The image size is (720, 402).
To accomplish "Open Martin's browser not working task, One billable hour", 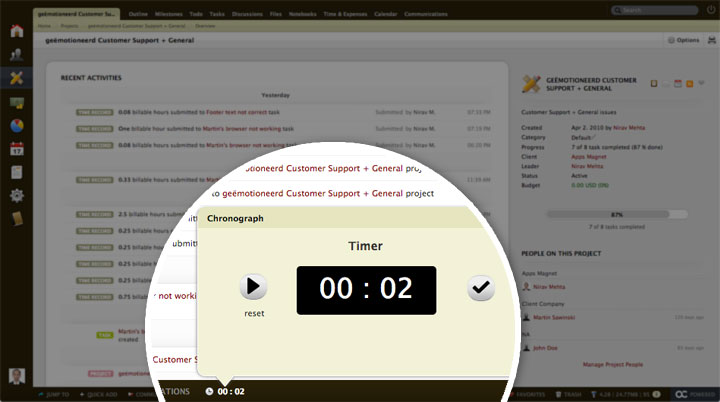I will click(x=242, y=129).
